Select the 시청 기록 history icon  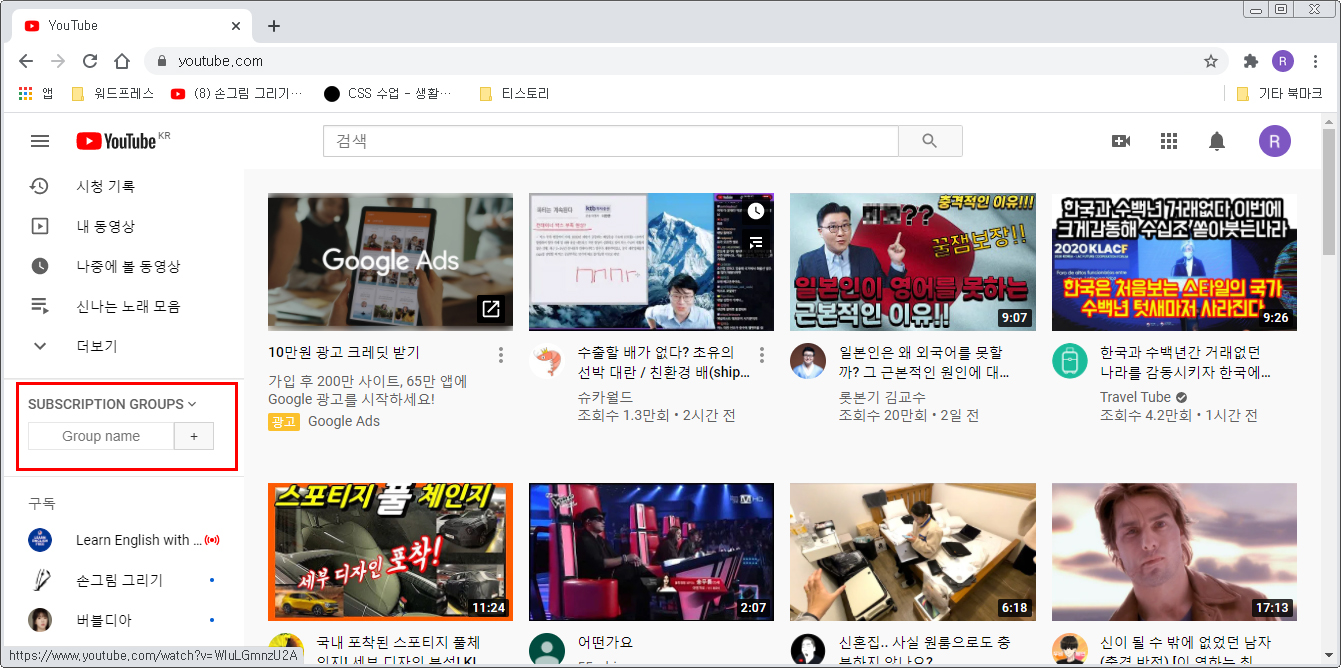pos(40,186)
